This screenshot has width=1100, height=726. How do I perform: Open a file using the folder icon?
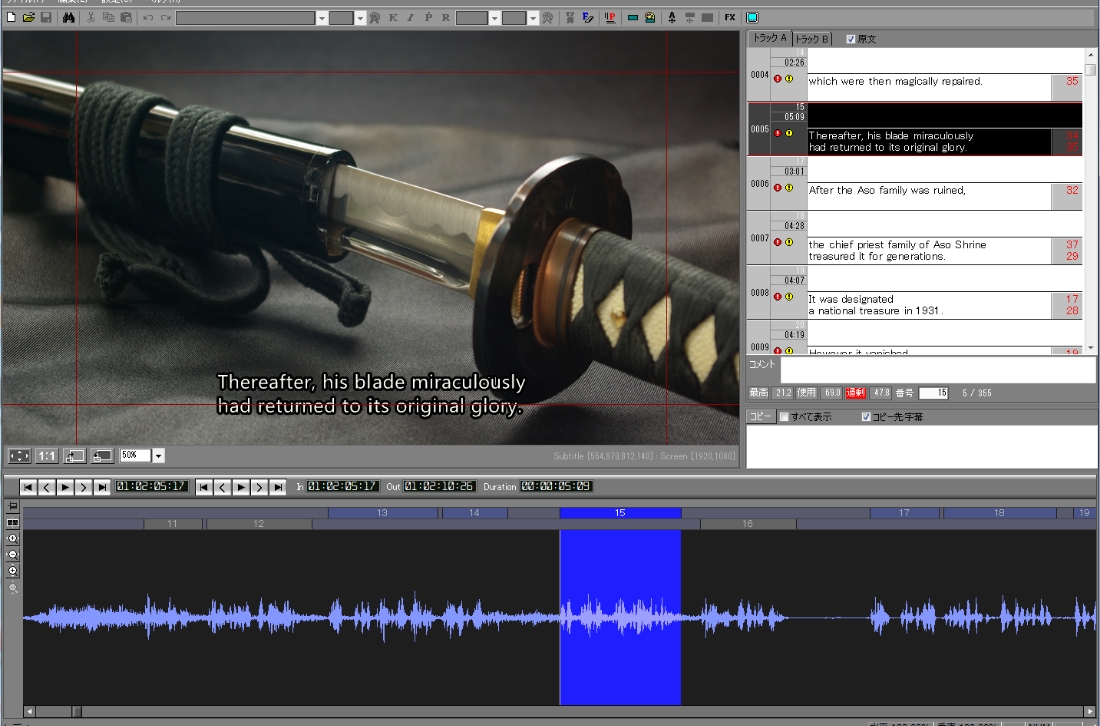click(x=29, y=18)
